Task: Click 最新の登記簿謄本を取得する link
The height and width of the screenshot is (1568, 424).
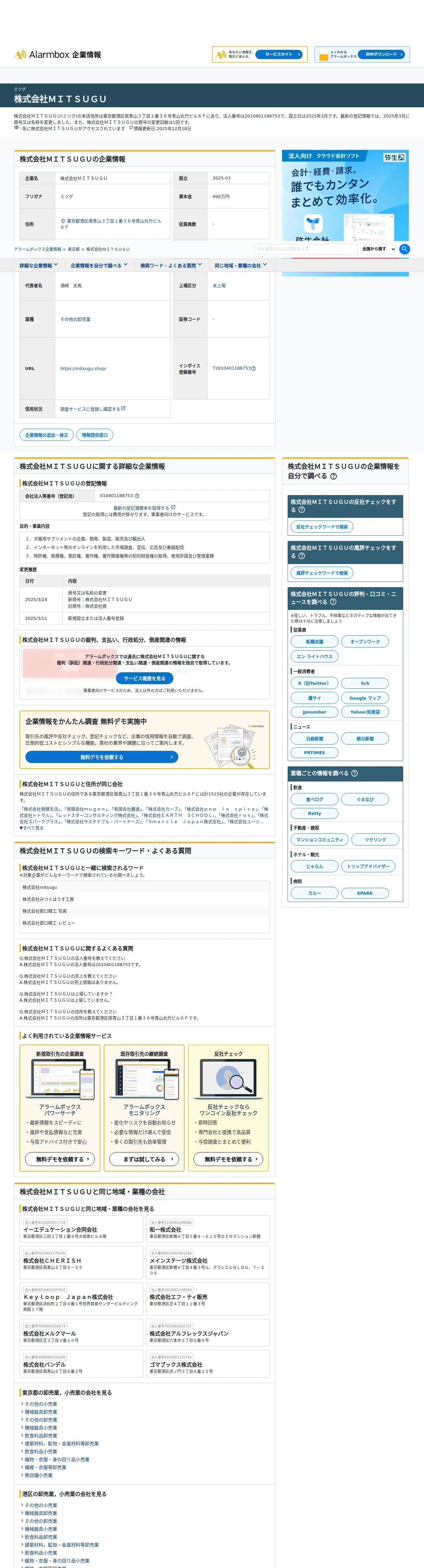Action: tap(141, 508)
